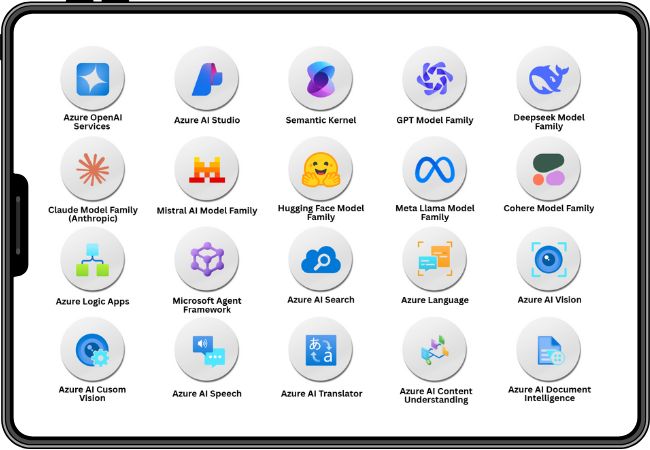Click the 'Azure AI Translator' label
The height and width of the screenshot is (450, 650).
pos(322,394)
